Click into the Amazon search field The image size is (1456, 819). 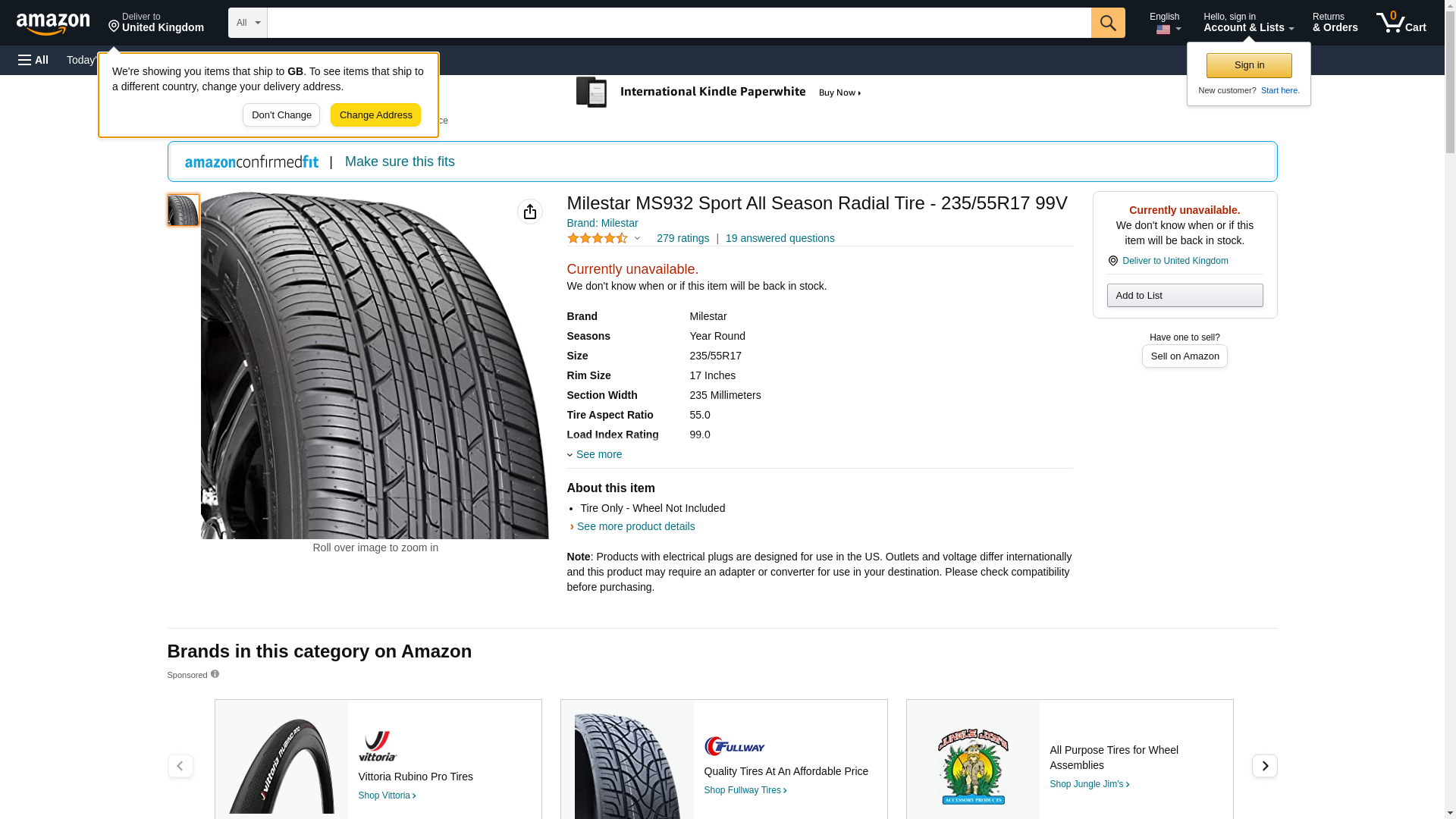pyautogui.click(x=679, y=23)
